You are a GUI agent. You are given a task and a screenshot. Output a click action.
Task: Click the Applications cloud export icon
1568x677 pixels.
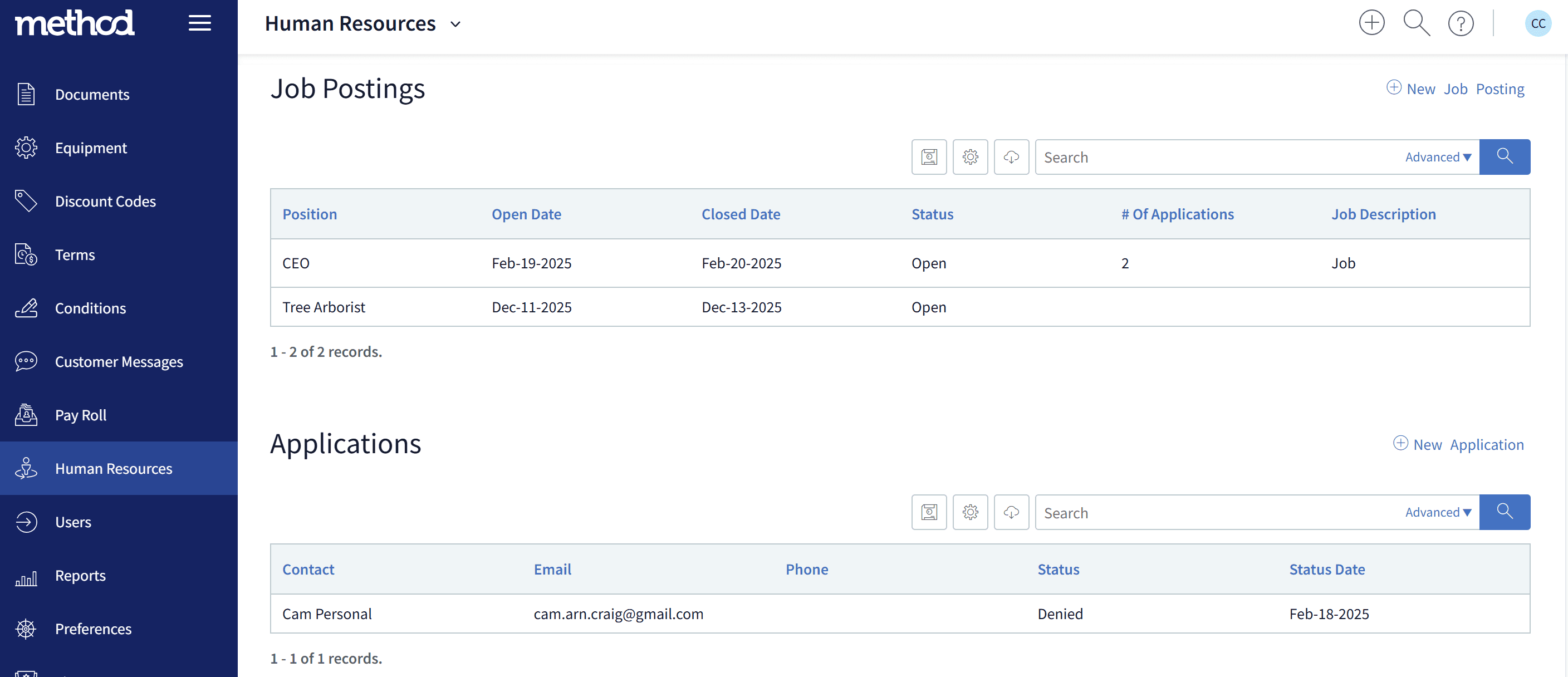(x=1011, y=512)
